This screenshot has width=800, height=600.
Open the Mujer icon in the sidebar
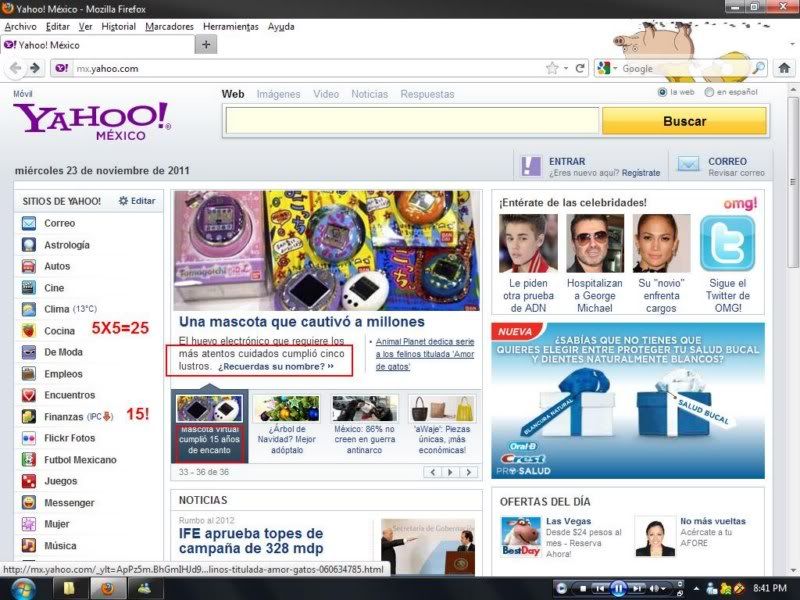point(29,524)
